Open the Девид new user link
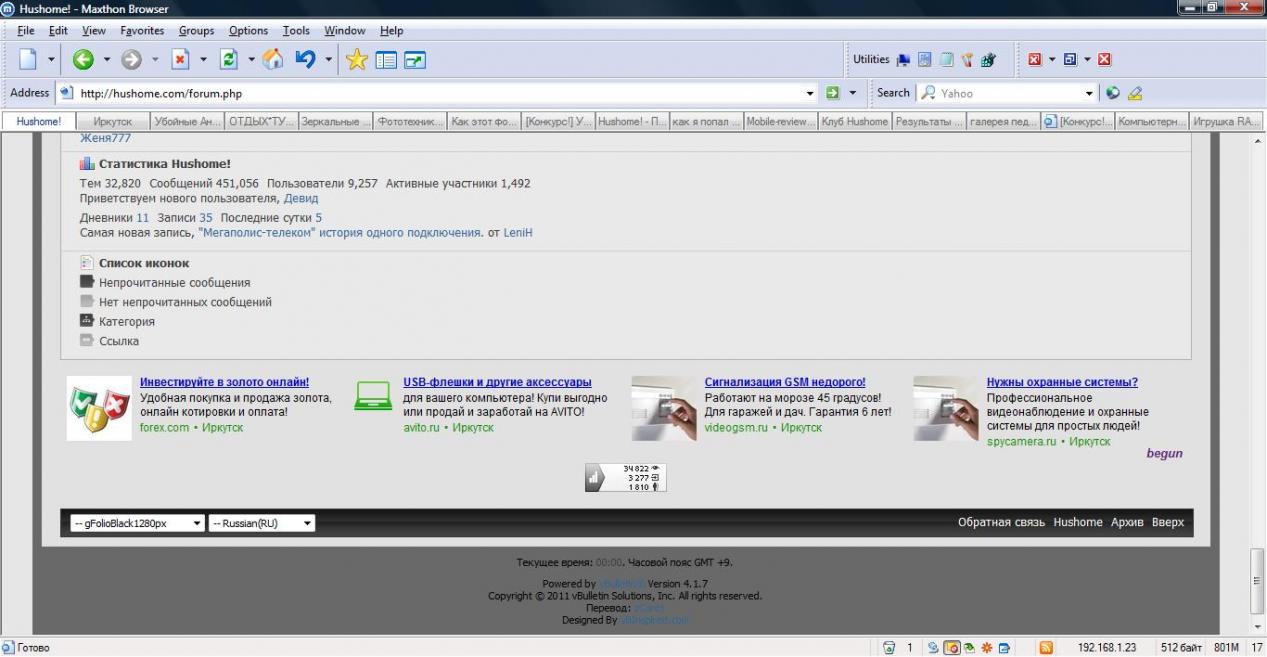 tap(301, 198)
